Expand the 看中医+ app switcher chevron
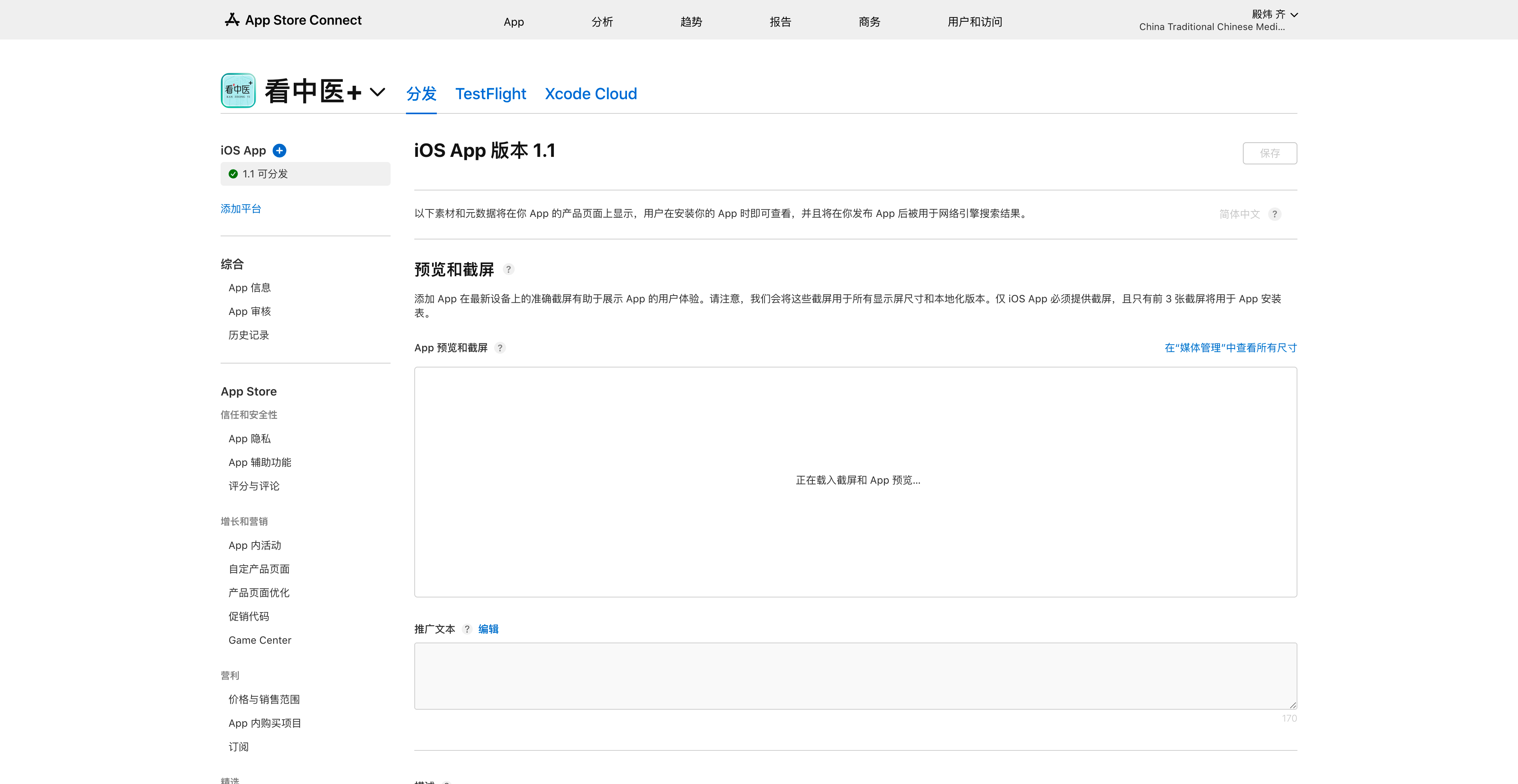1518x784 pixels. point(377,92)
